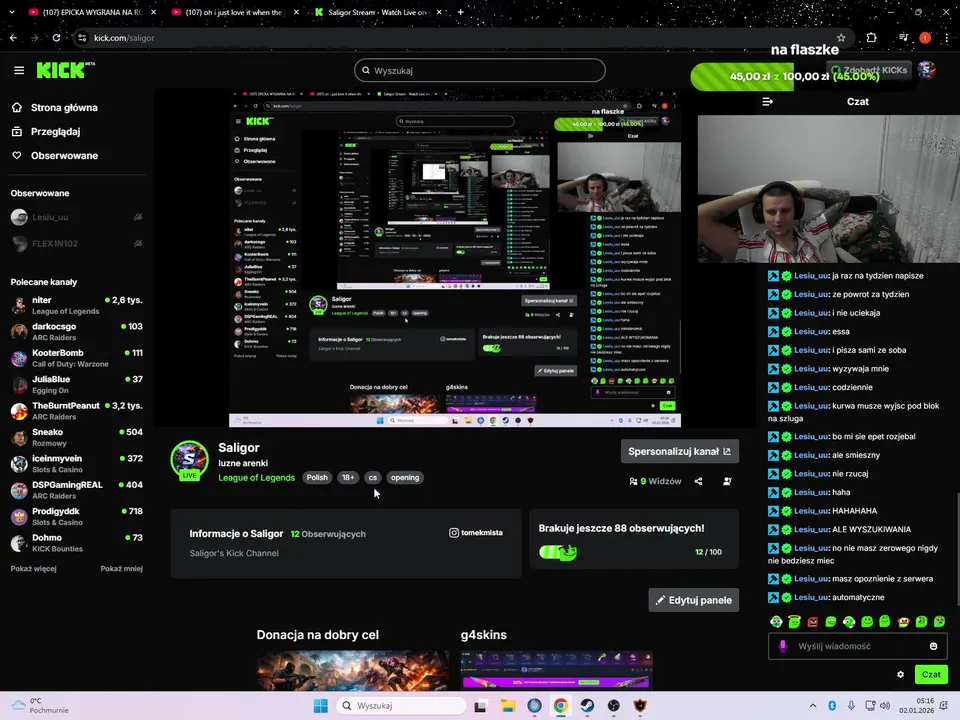Open the Sneako channel
The height and width of the screenshot is (720, 960).
pos(77,437)
